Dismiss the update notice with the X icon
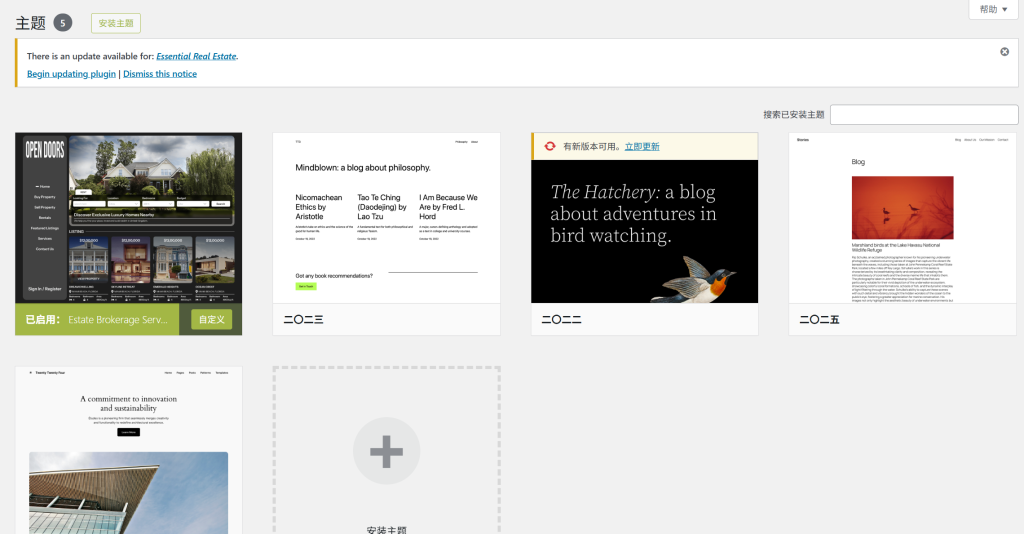1024x534 pixels. click(x=1004, y=52)
